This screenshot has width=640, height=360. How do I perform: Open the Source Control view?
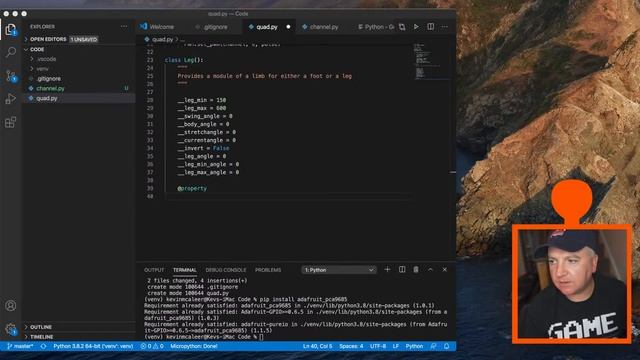tap(11, 76)
